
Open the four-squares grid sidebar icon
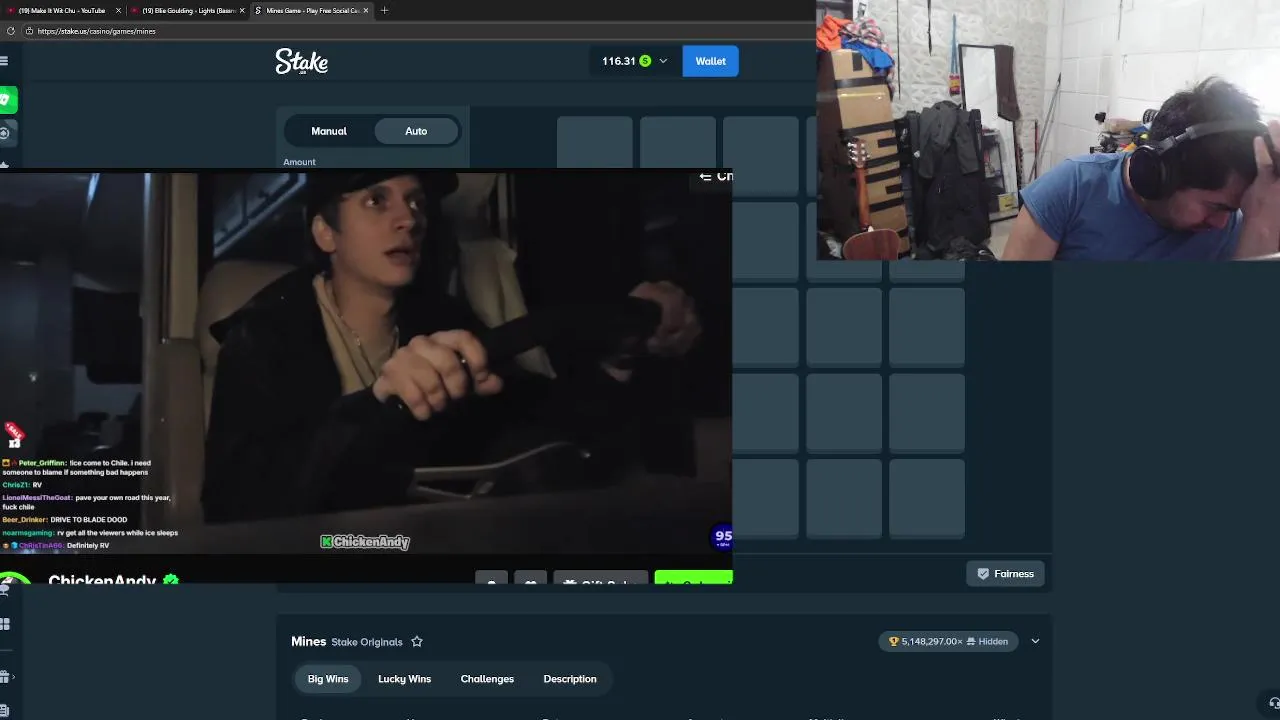coord(5,624)
